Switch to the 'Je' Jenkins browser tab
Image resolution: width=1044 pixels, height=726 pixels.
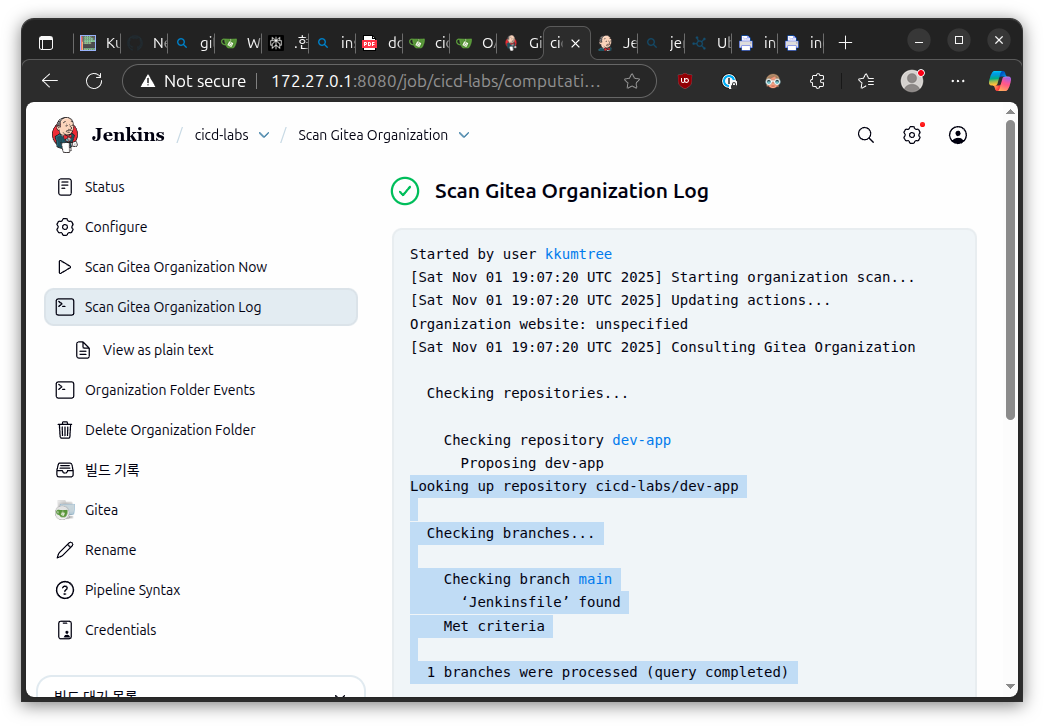click(x=617, y=43)
